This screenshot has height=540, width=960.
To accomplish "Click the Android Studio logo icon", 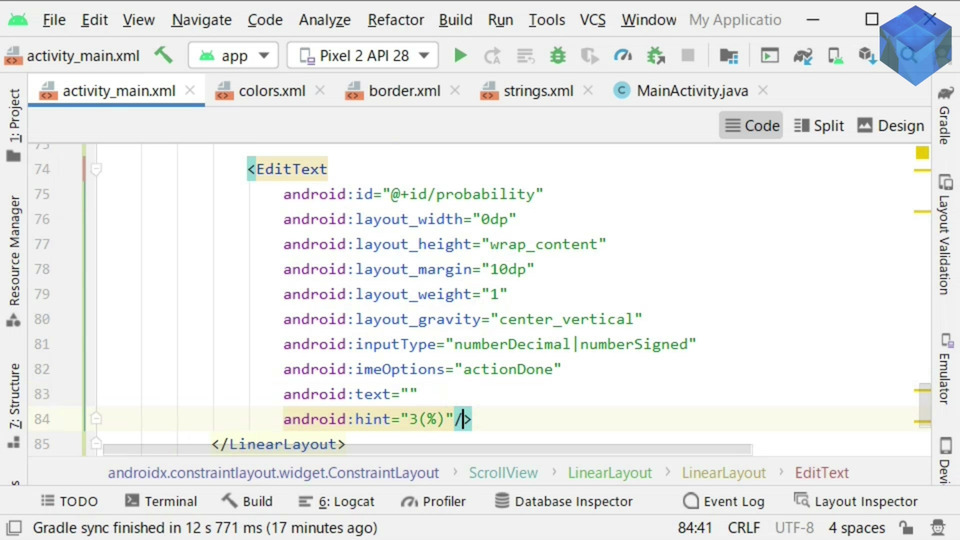I will coord(18,20).
